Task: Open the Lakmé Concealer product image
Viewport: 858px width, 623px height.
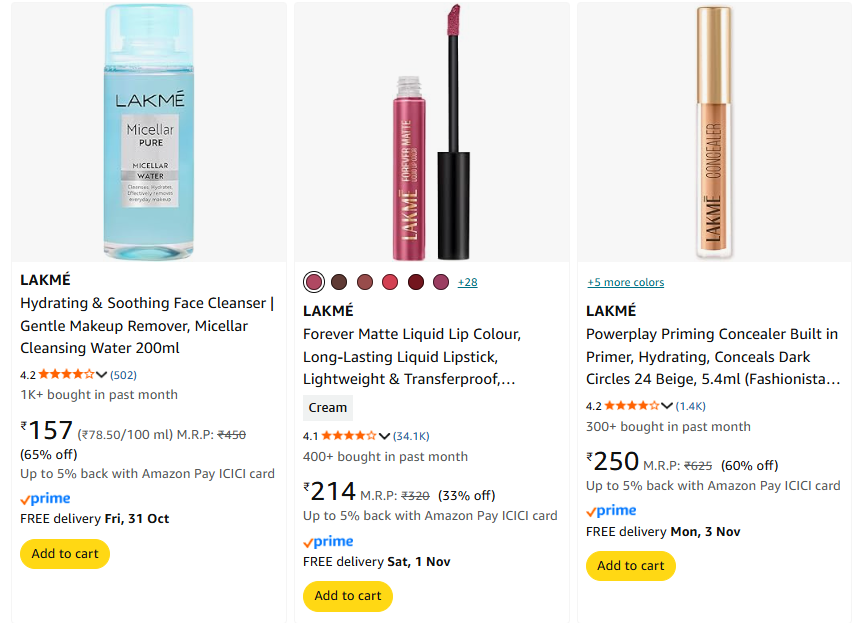Action: coord(714,132)
